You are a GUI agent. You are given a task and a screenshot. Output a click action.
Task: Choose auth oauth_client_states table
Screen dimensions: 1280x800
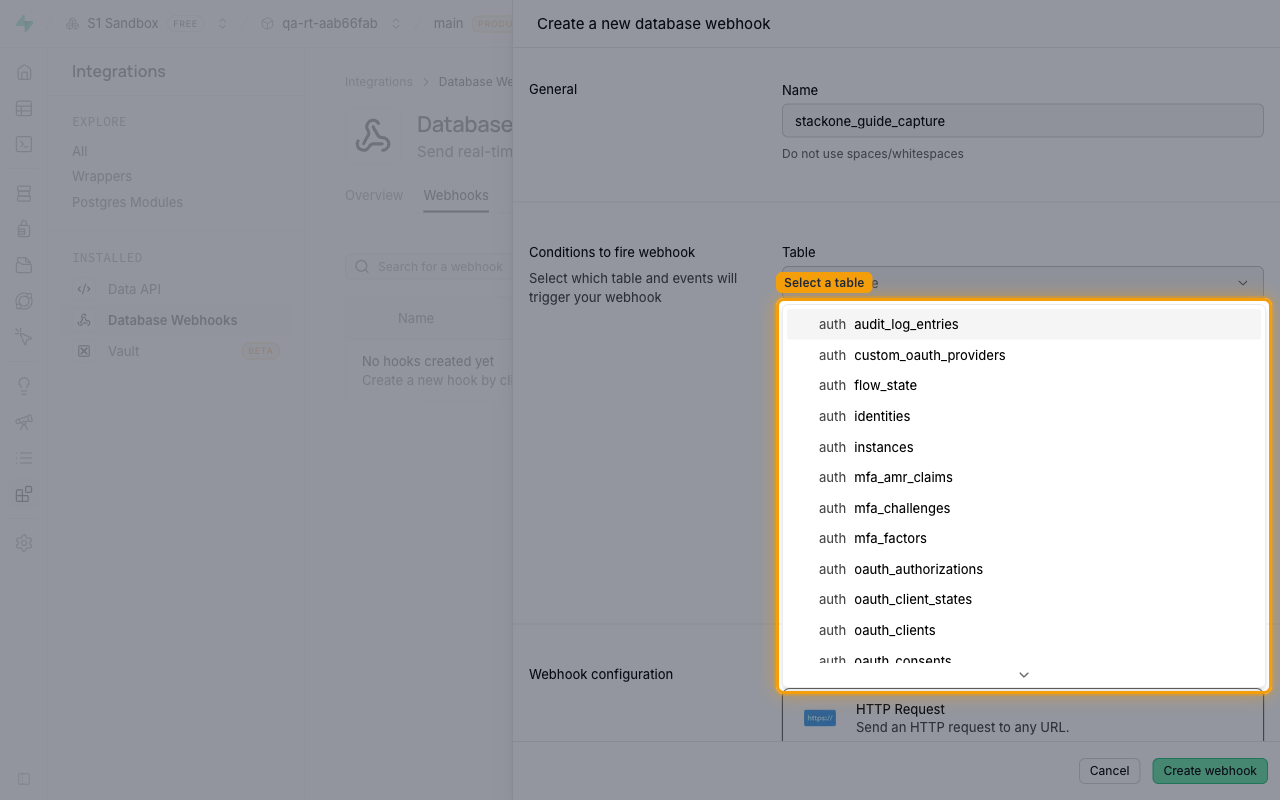1024,599
